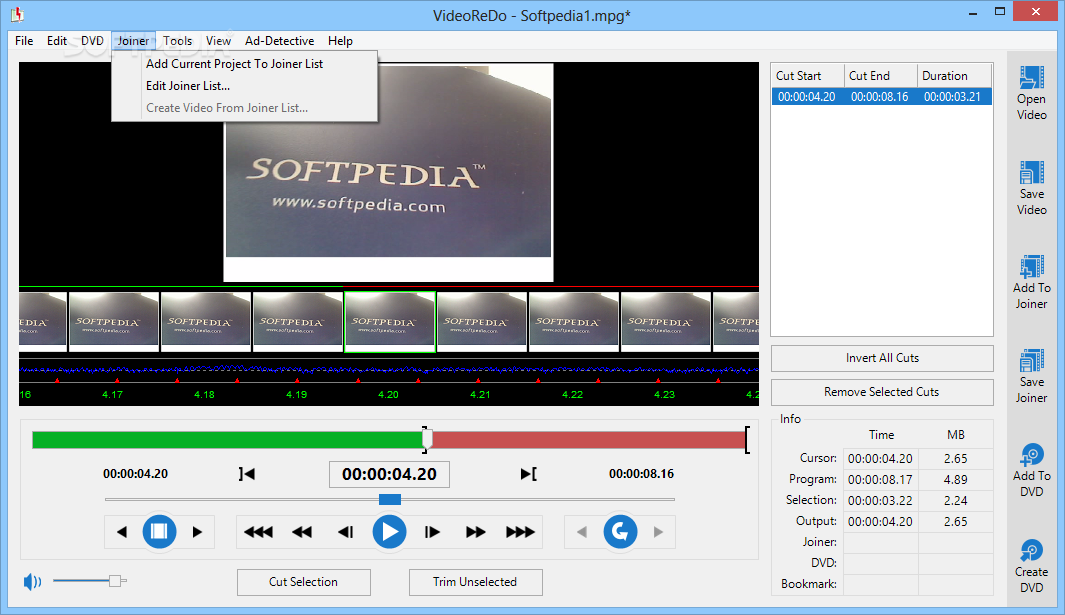Click the blue Play button

tap(389, 531)
